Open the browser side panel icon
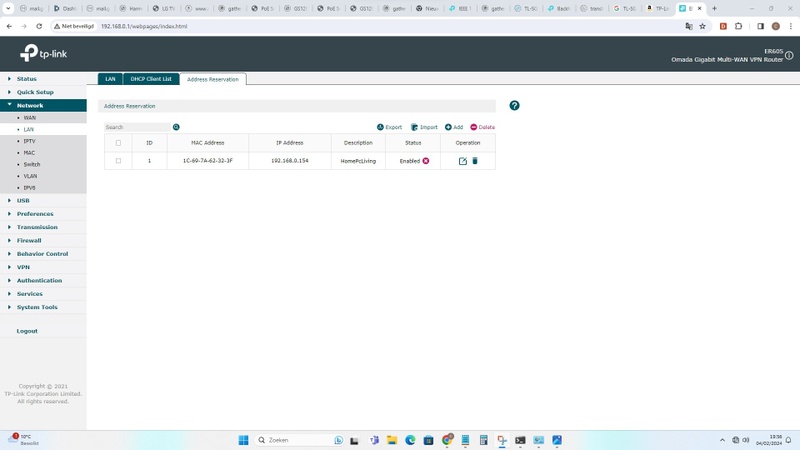This screenshot has width=800, height=450. point(760,26)
